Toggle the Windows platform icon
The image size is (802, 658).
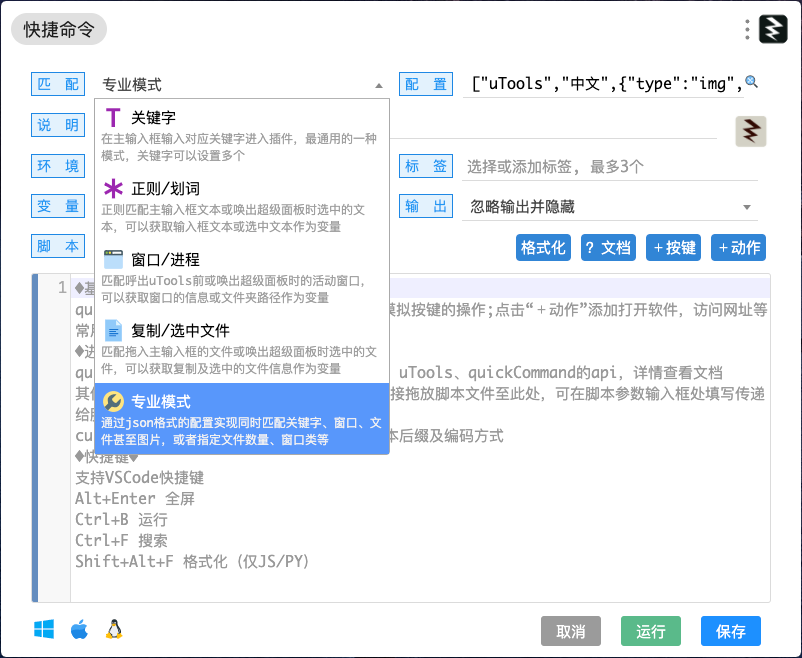tap(44, 629)
